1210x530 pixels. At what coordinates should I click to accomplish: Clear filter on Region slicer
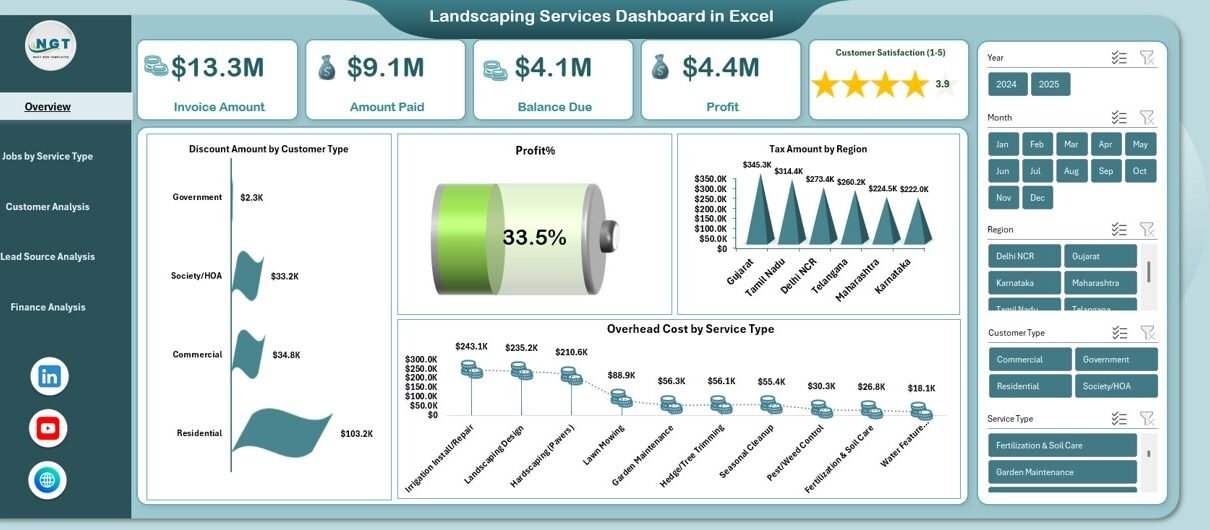pos(1147,230)
